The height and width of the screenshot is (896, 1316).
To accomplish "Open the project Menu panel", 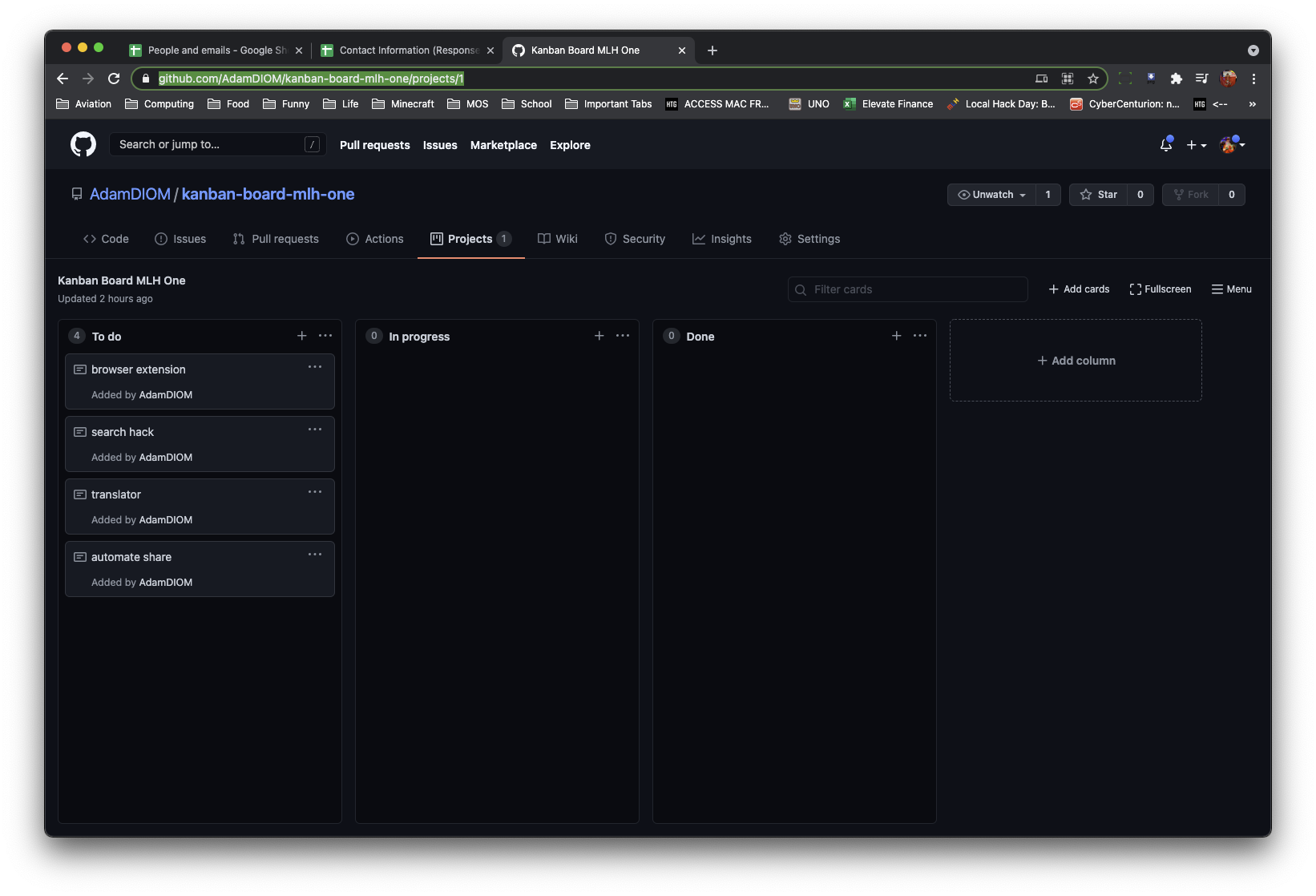I will pos(1231,289).
